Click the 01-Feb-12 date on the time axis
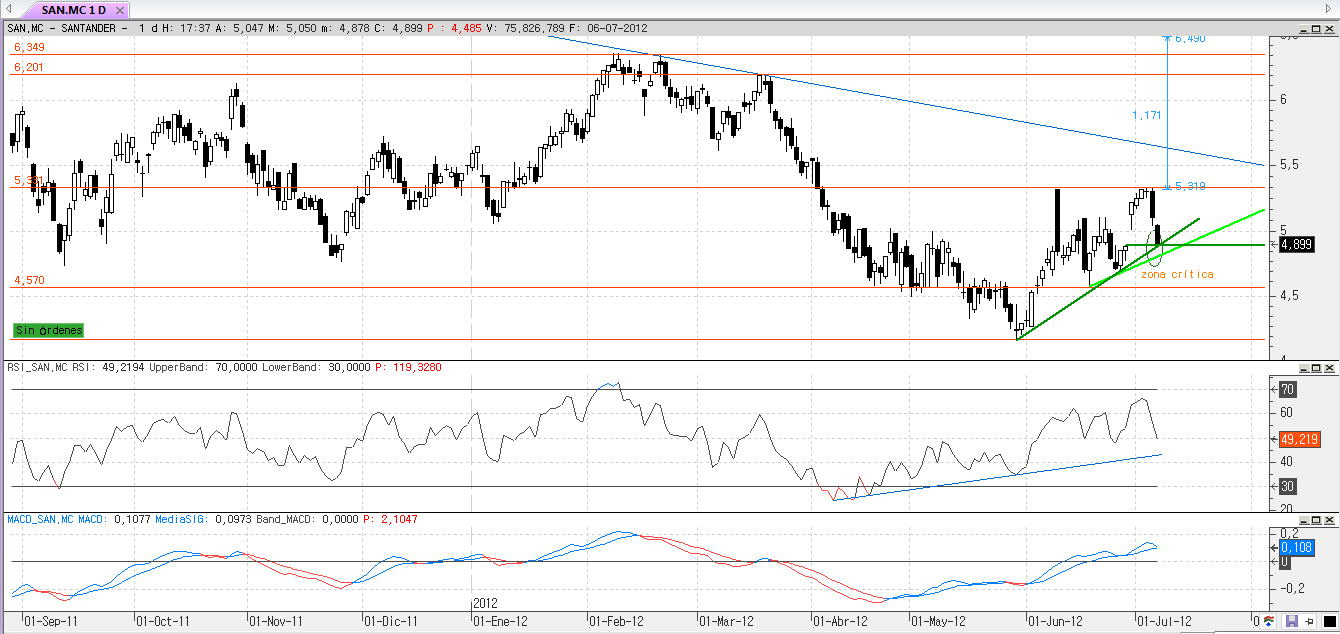The image size is (1340, 634). tap(616, 621)
